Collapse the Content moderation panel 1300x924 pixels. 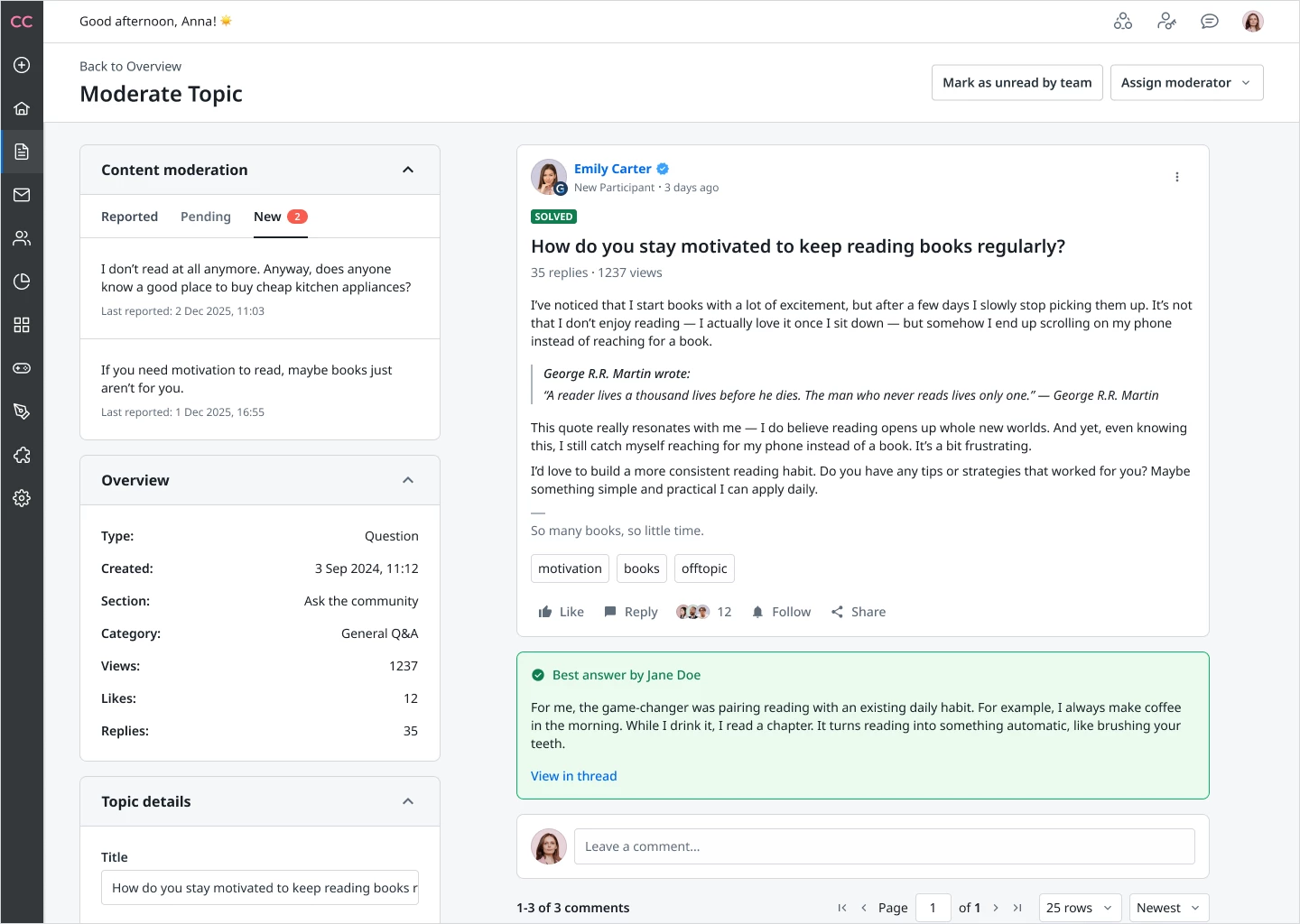(x=408, y=170)
